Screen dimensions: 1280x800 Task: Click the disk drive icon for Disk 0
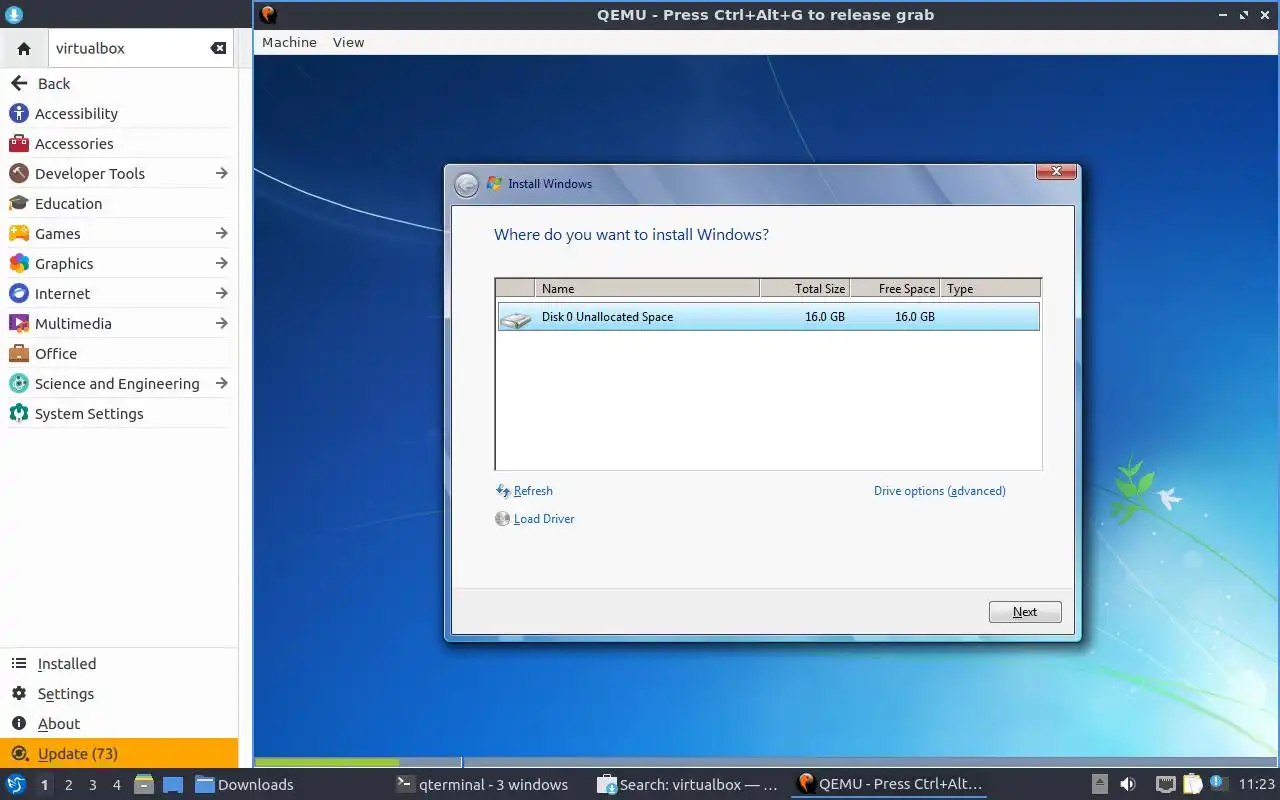pos(516,319)
